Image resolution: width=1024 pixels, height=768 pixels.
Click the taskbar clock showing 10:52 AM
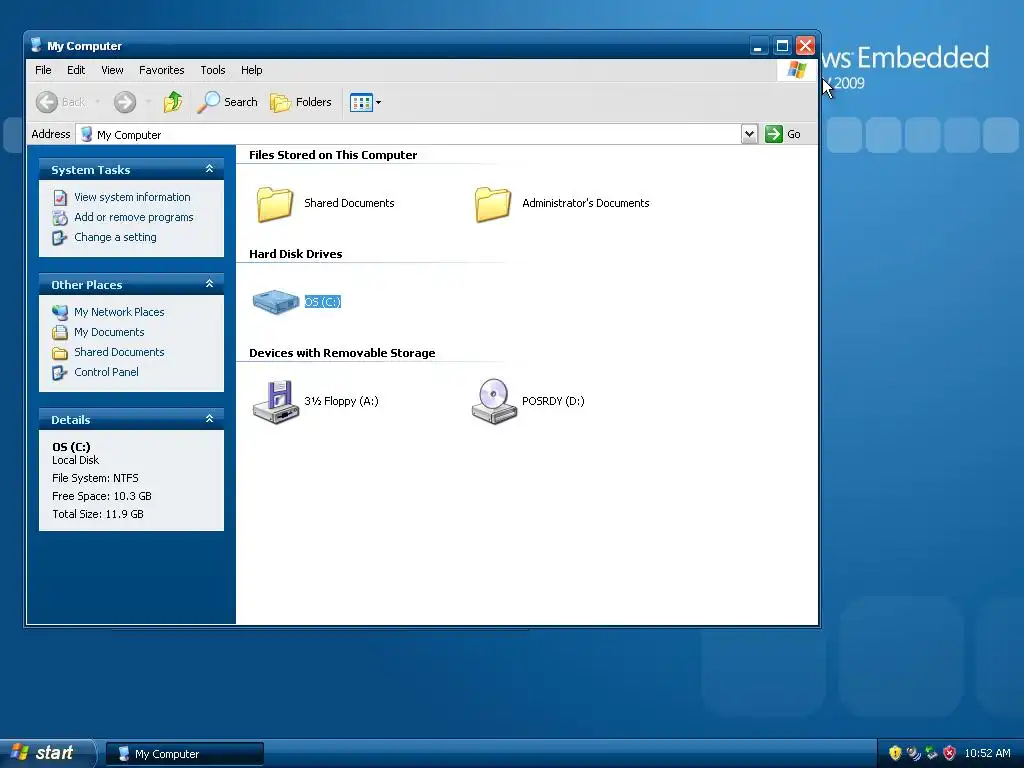pyautogui.click(x=987, y=753)
